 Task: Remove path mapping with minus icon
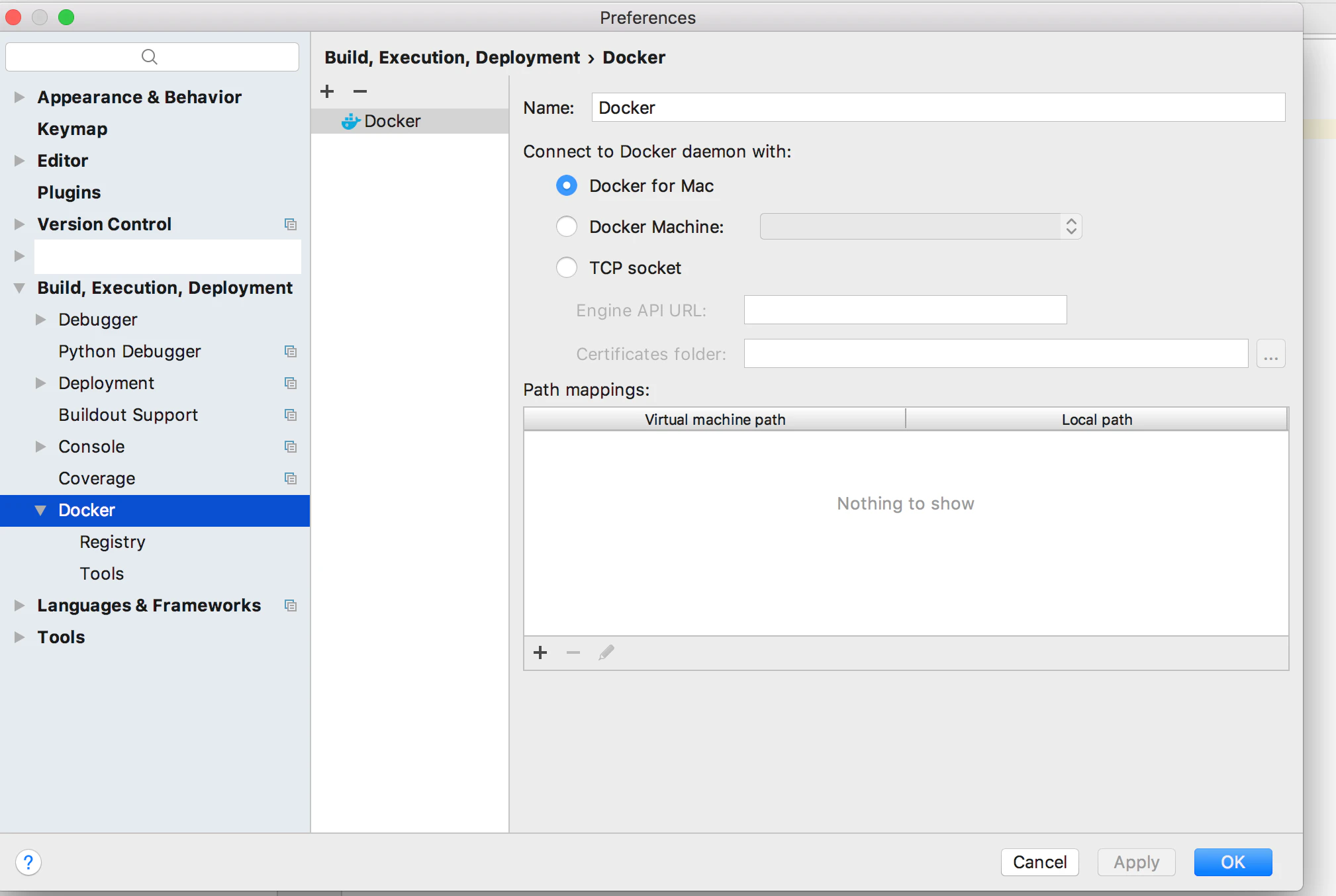[573, 653]
